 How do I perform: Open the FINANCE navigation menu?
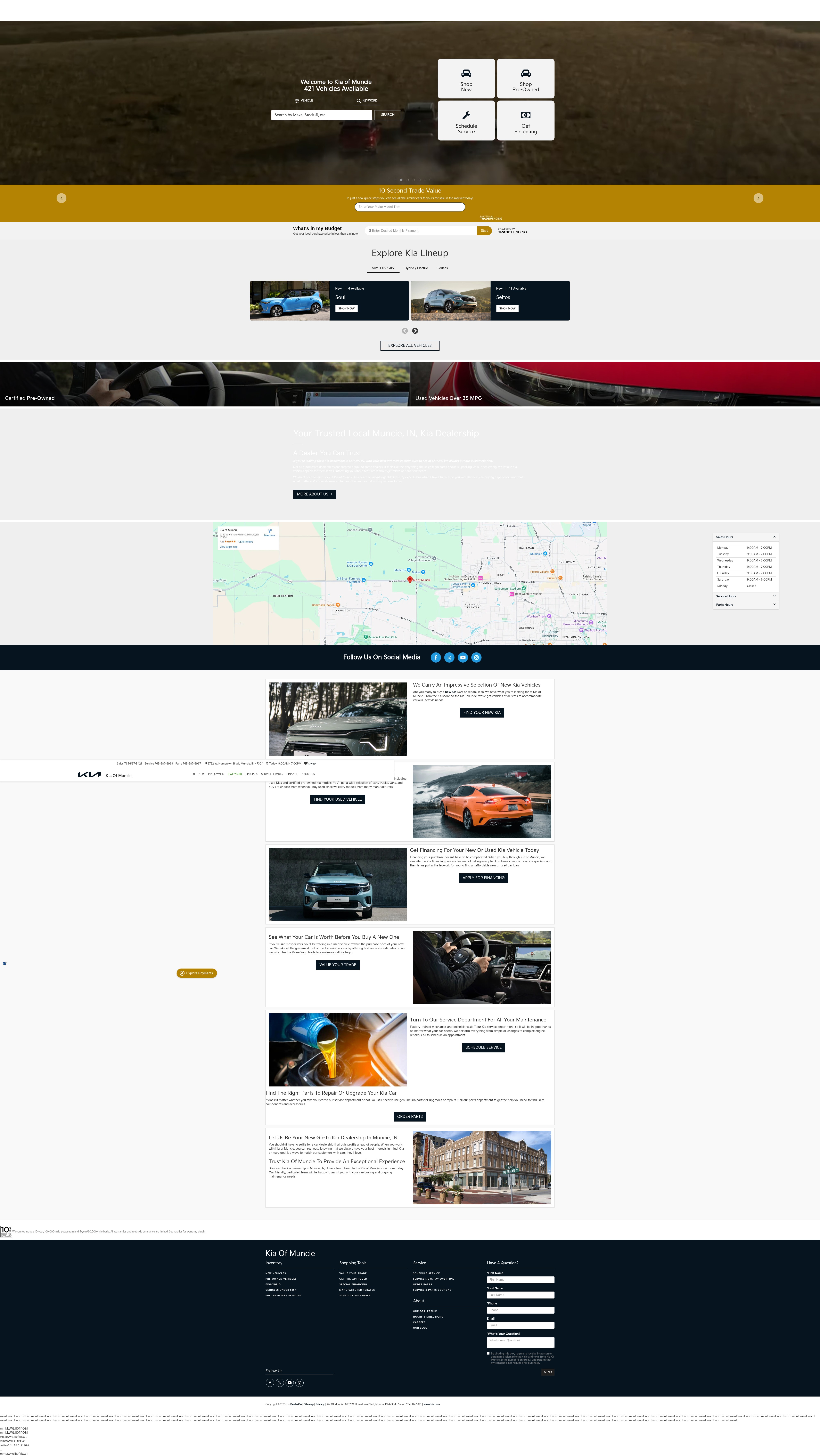(292, 774)
